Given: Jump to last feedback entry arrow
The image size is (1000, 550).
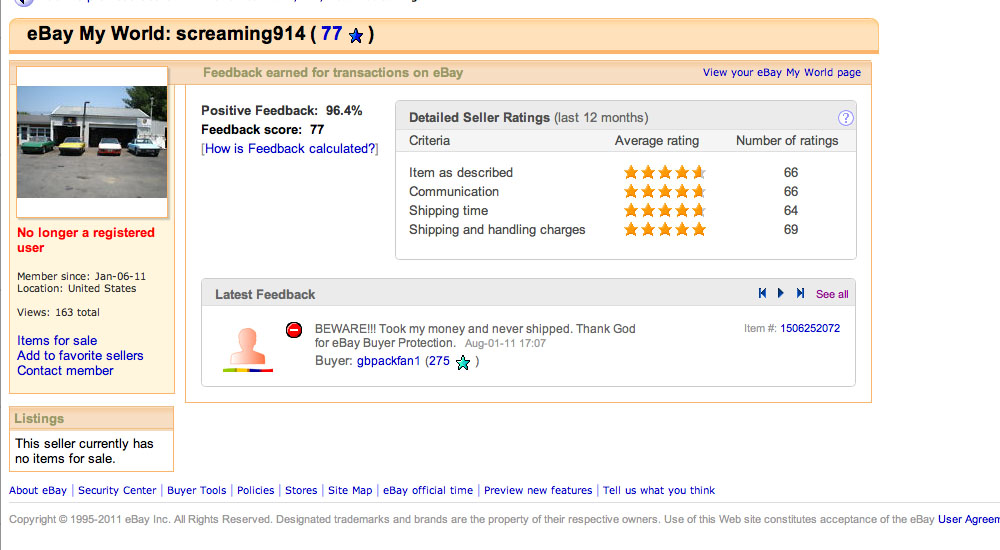Looking at the screenshot, I should click(x=800, y=294).
